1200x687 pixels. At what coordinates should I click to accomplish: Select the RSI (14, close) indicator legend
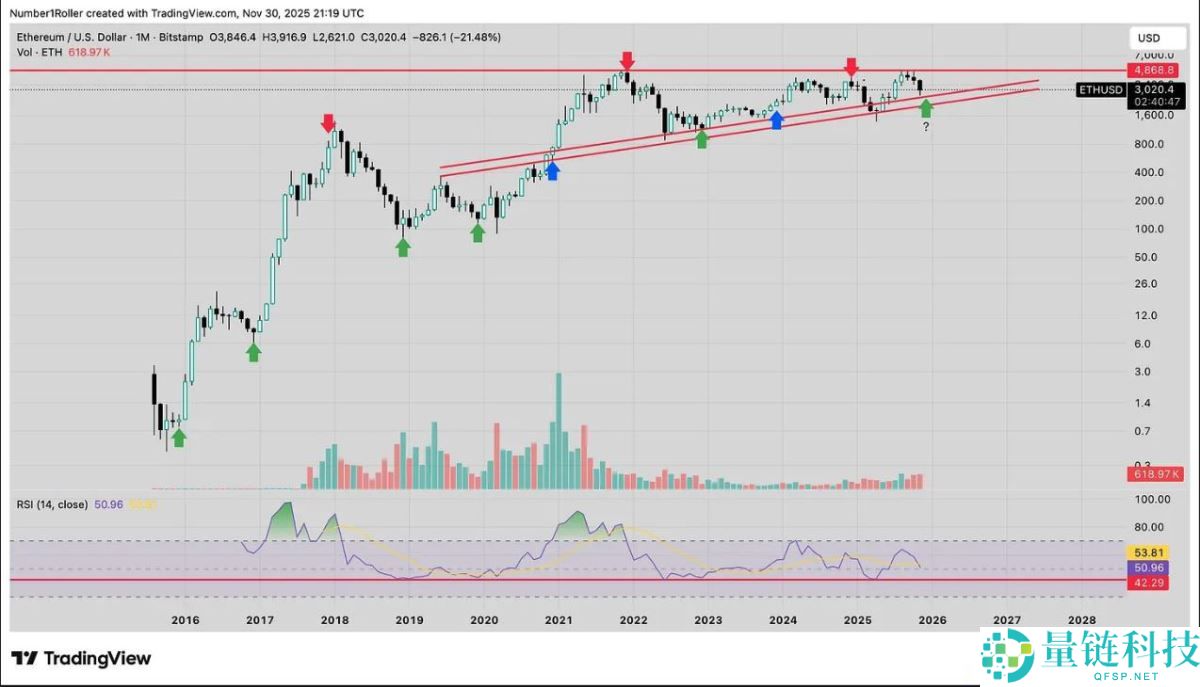[x=52, y=505]
